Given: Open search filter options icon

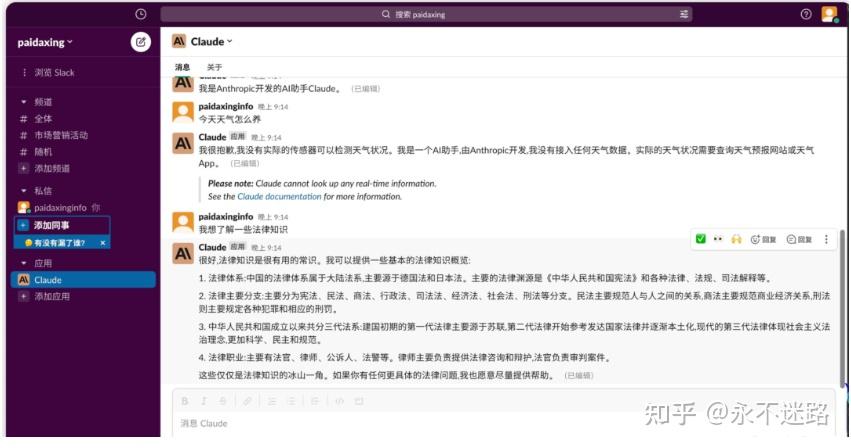Looking at the screenshot, I should (x=684, y=14).
